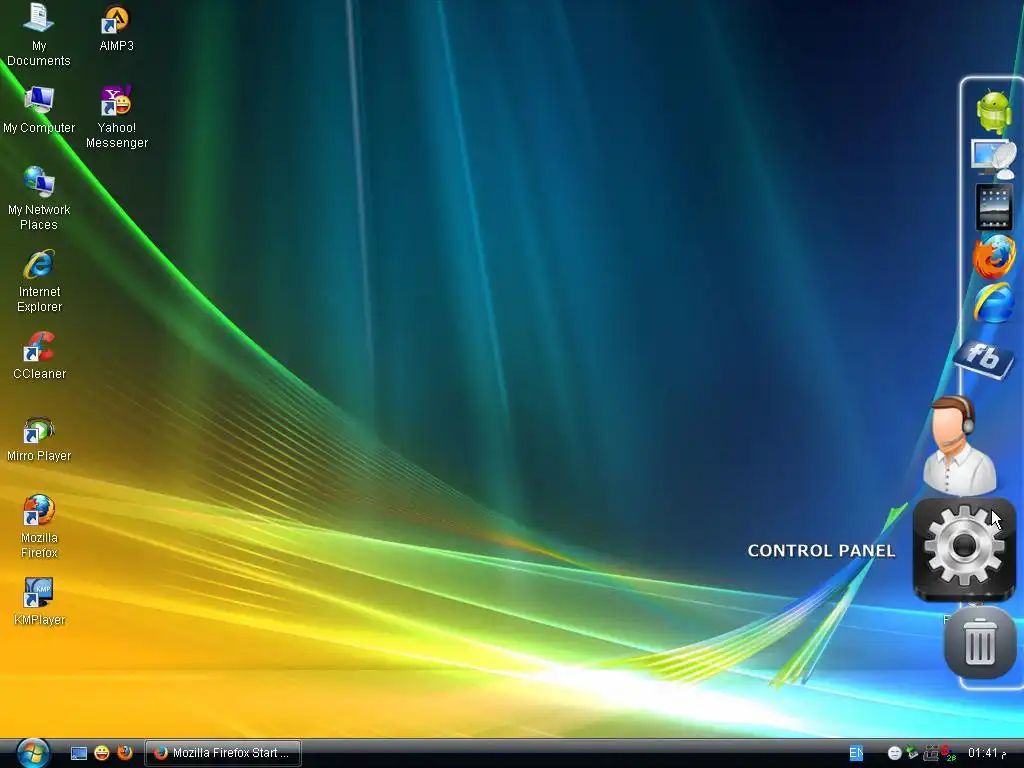
Task: Click Show Desktop in quick launch
Action: tap(79, 753)
